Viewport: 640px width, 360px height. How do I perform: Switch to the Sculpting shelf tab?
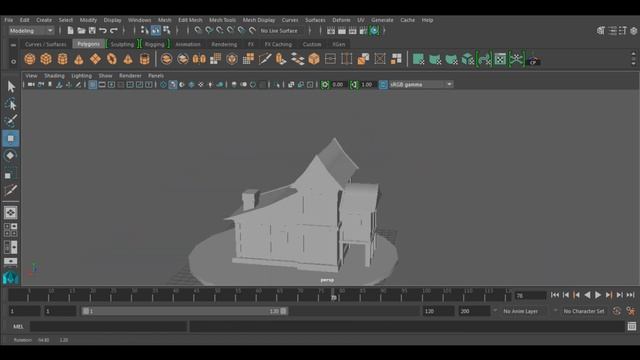pos(122,44)
